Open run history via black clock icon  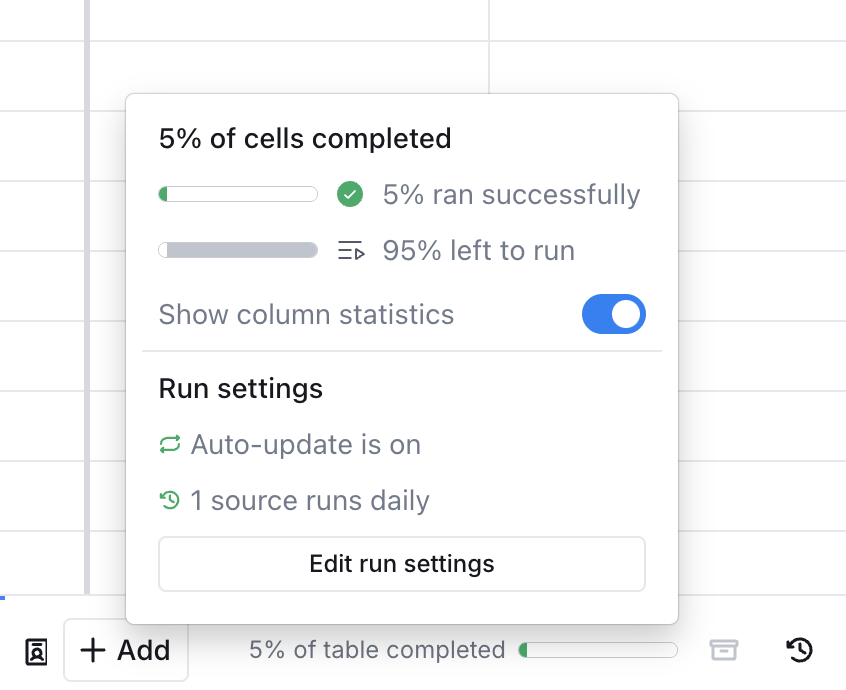pos(799,650)
